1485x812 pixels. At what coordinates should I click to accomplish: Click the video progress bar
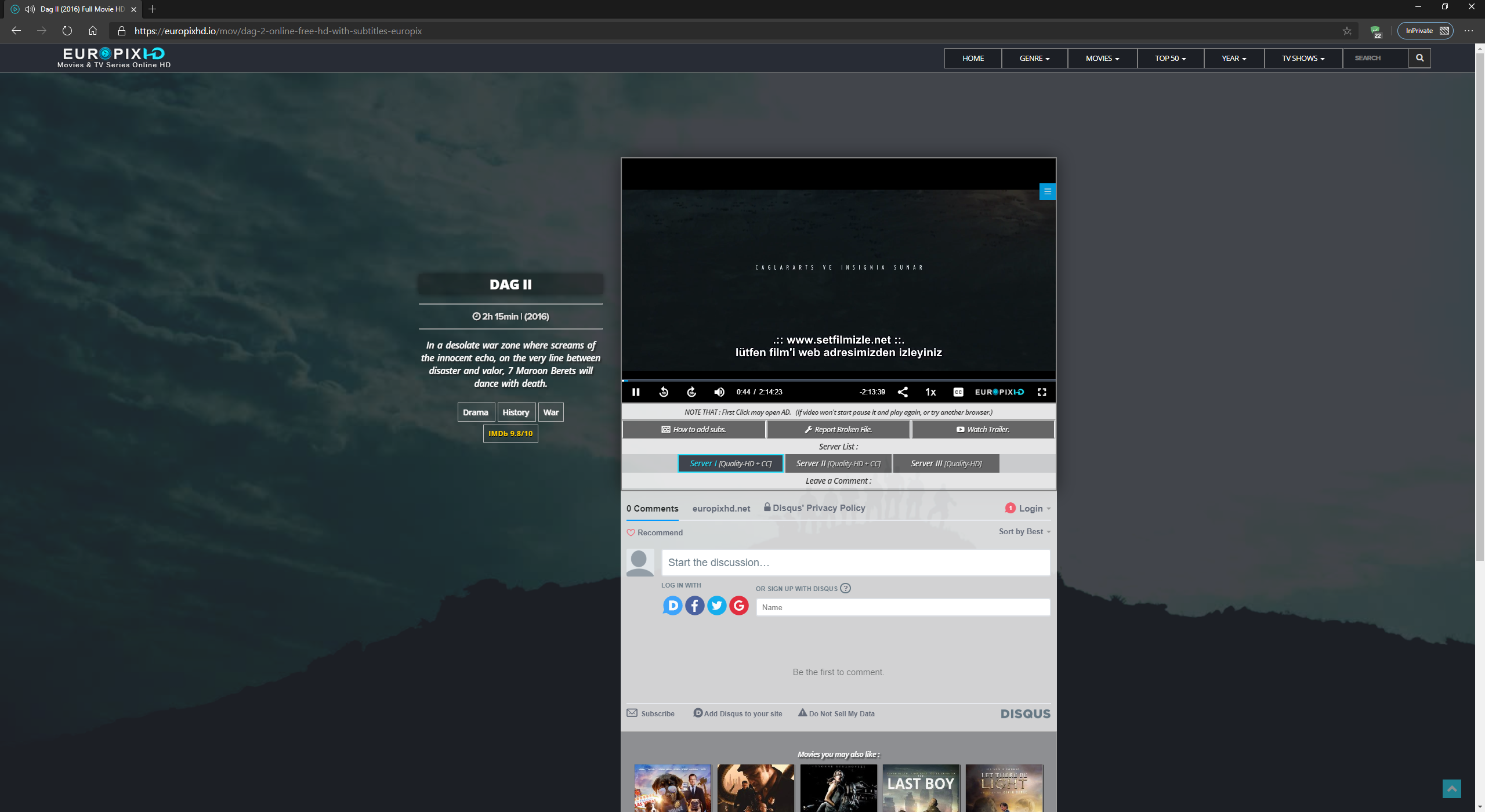[838, 380]
